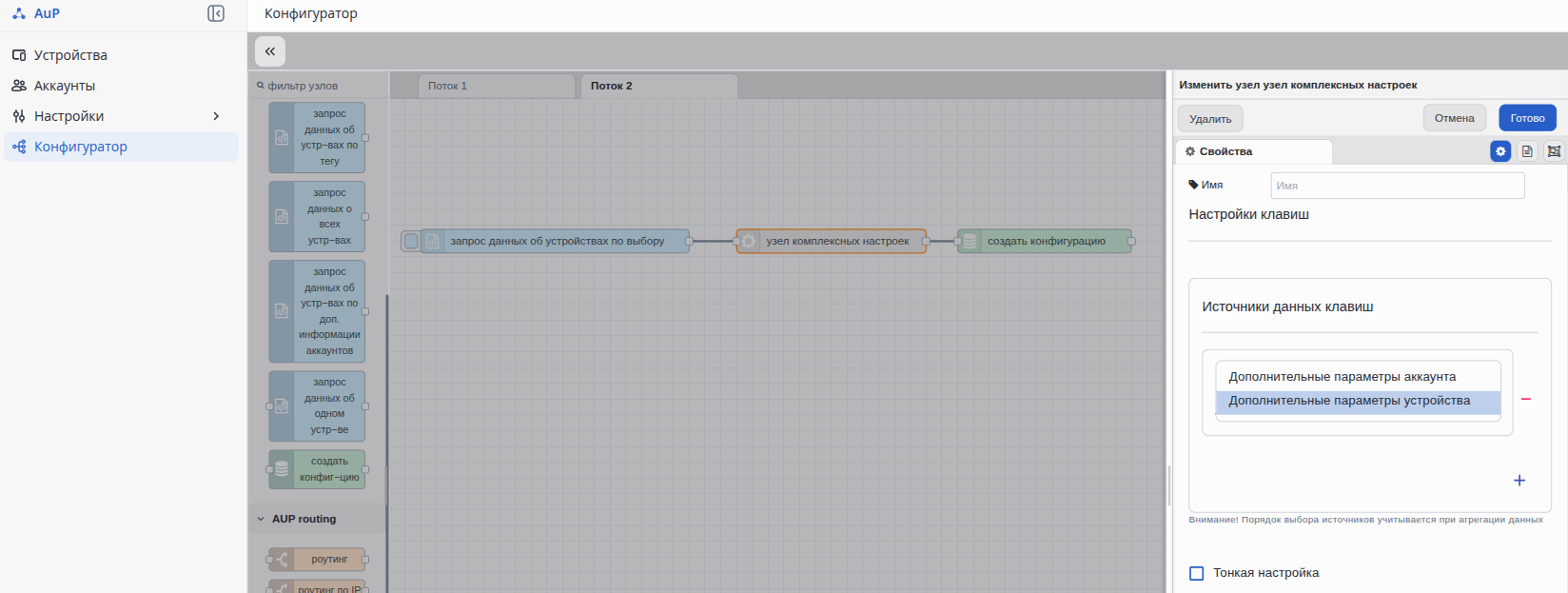
Task: Enable the Тонкая настройка checkbox
Action: tap(1197, 573)
